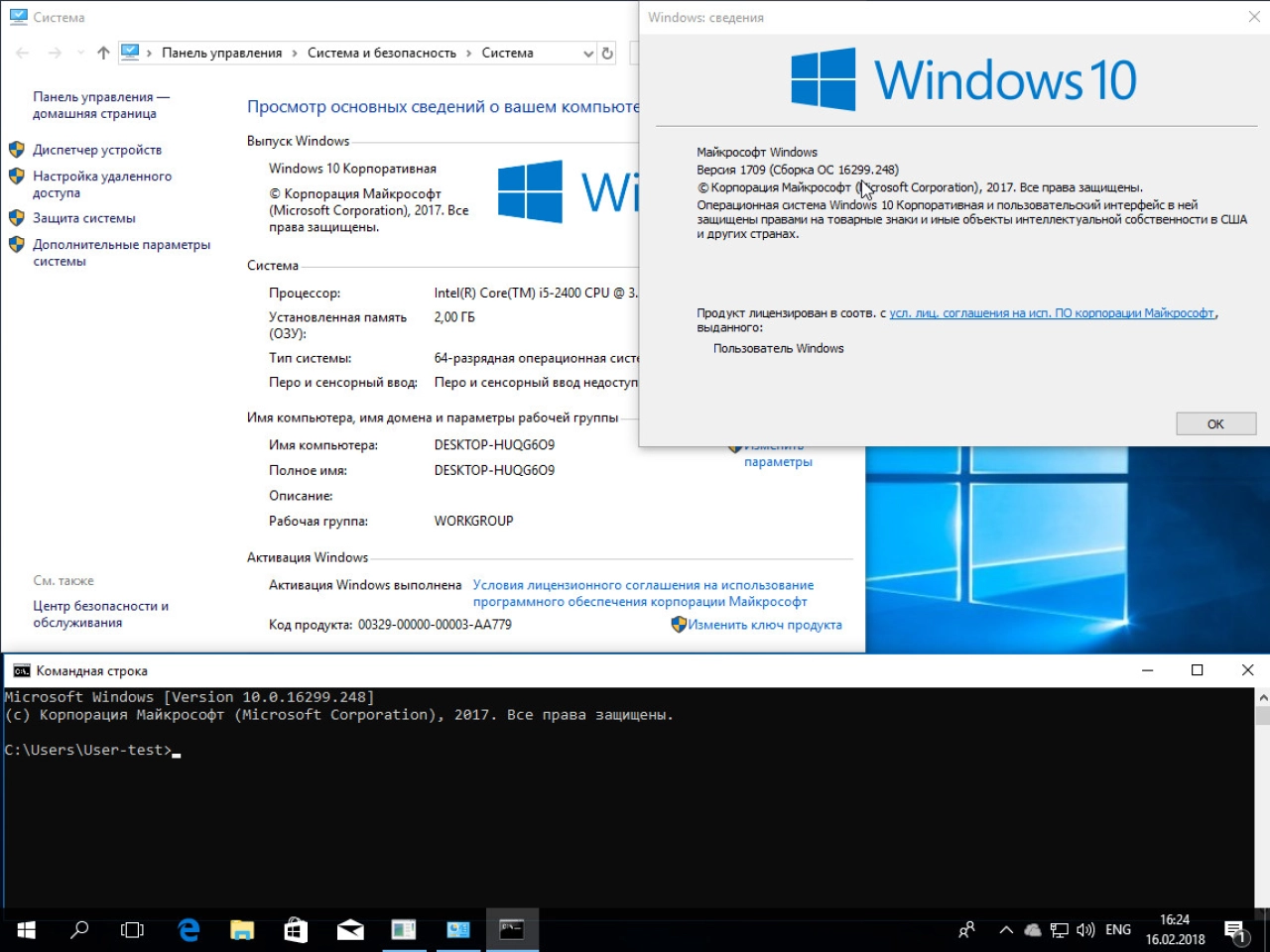This screenshot has width=1270, height=952.
Task: Click in the Command Prompt input line
Action: point(177,751)
